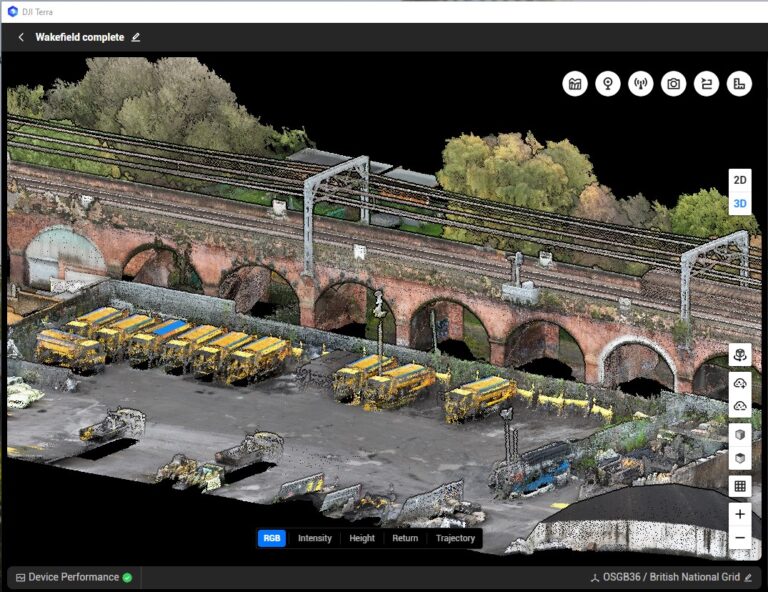Screen dimensions: 768x592
Task: Click the orbit rotate model icon
Action: 740,354
